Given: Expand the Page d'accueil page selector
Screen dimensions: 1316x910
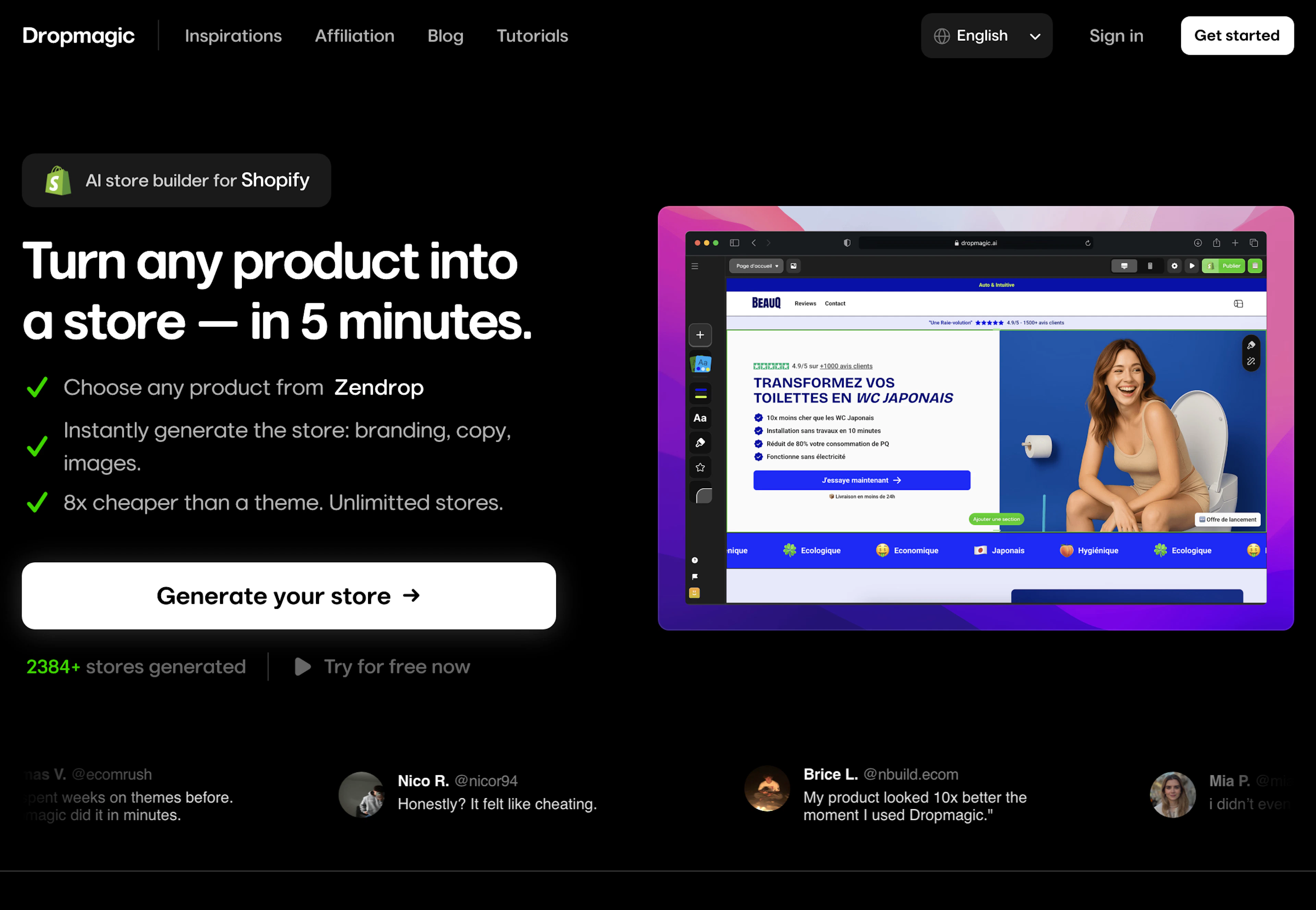Looking at the screenshot, I should (x=756, y=266).
